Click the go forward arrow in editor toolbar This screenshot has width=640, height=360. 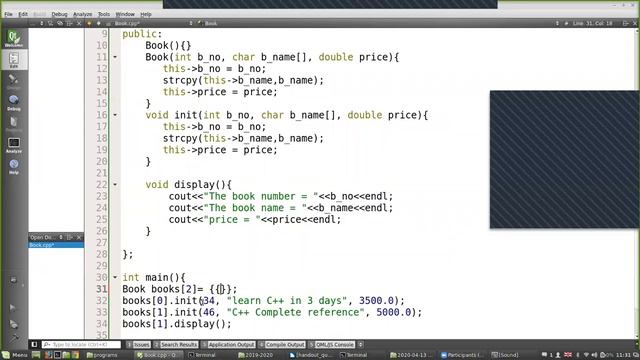coord(98,23)
